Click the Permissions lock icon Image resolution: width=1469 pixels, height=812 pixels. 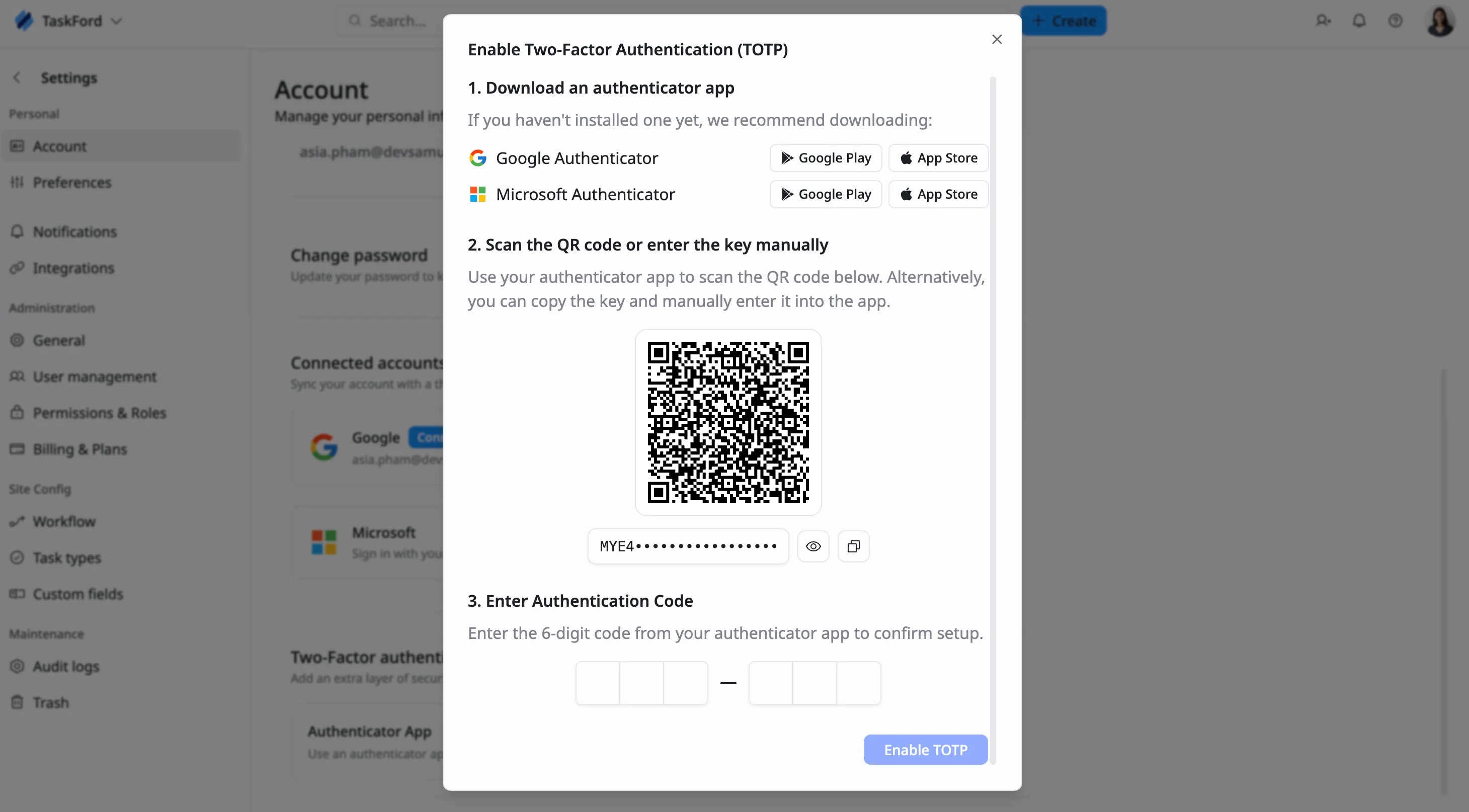(17, 412)
